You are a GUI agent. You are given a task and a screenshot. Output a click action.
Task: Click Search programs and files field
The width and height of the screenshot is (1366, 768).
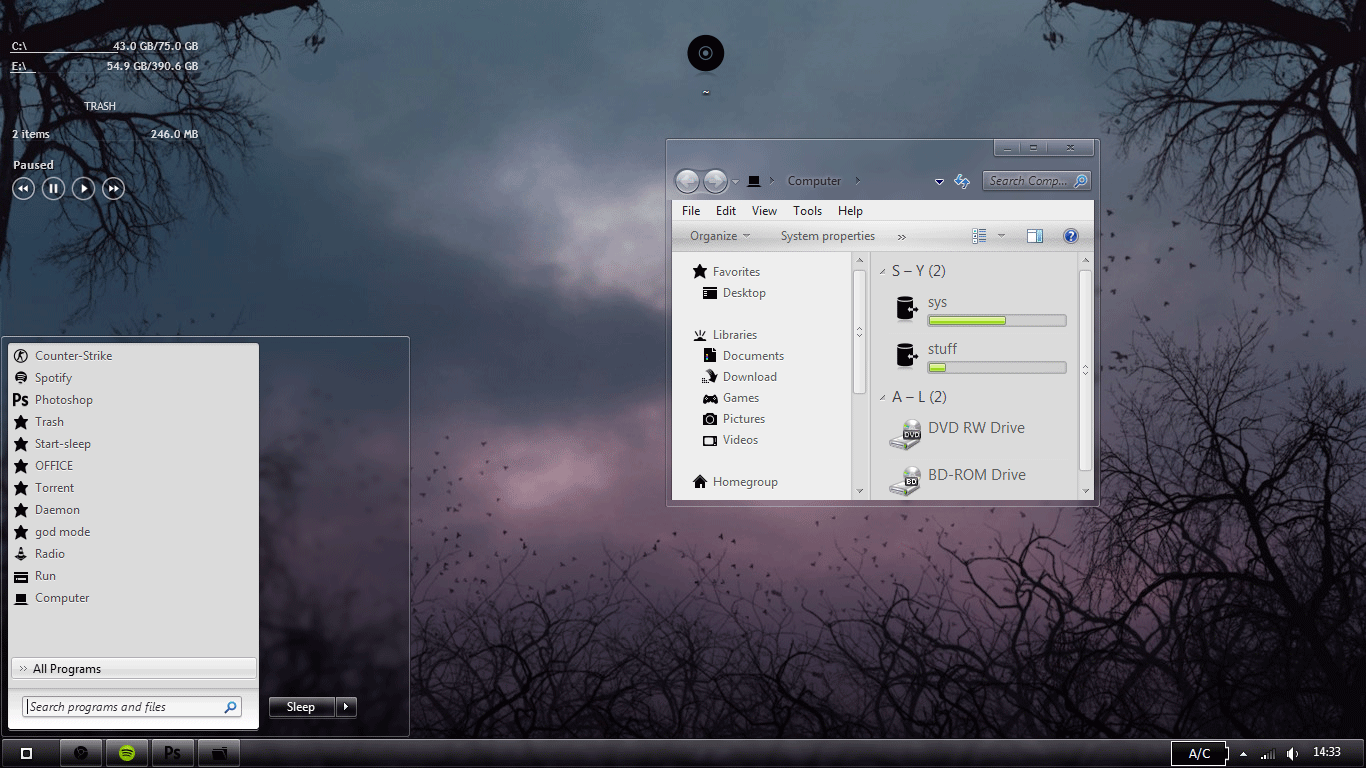tap(132, 707)
